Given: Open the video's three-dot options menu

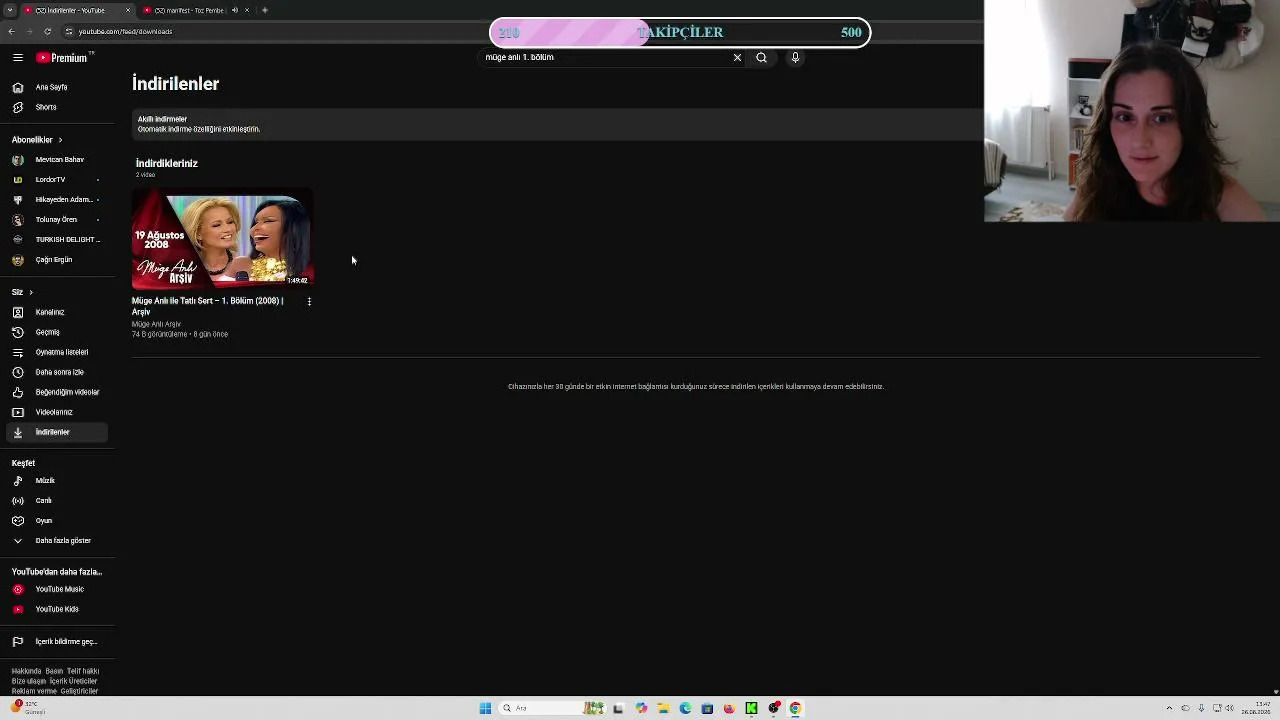Looking at the screenshot, I should [x=309, y=301].
